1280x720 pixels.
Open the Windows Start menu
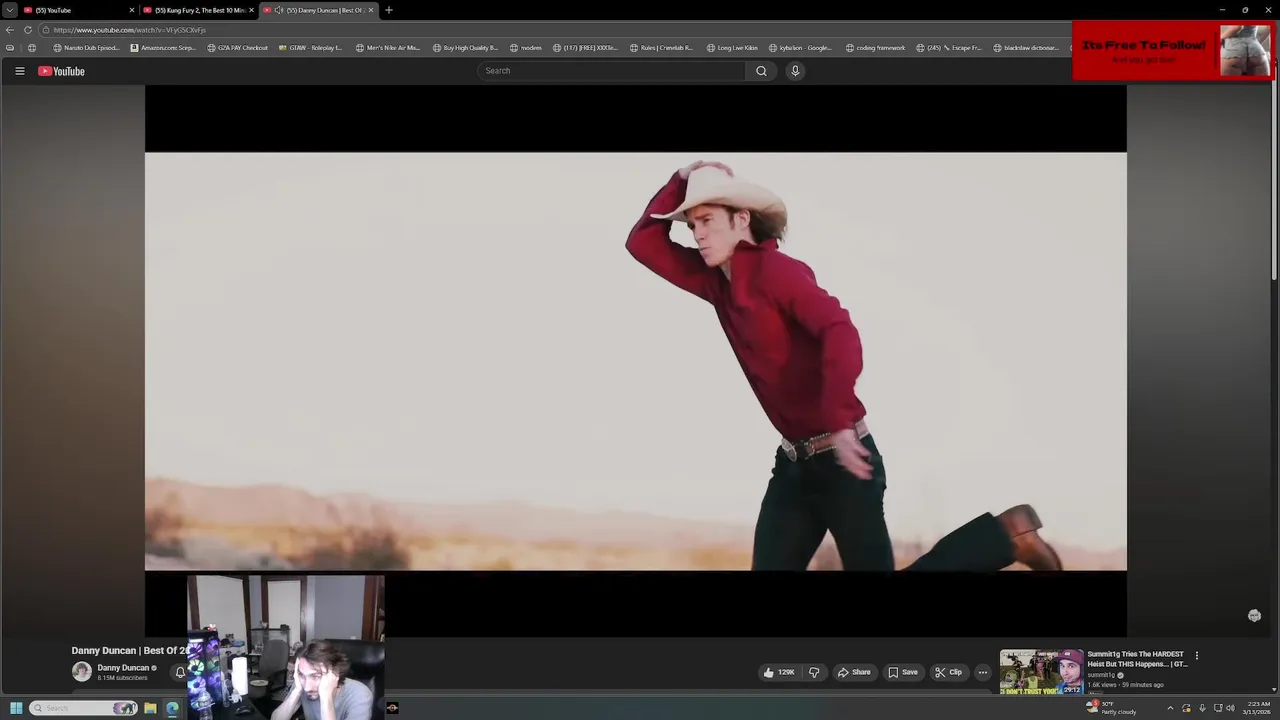tap(16, 708)
